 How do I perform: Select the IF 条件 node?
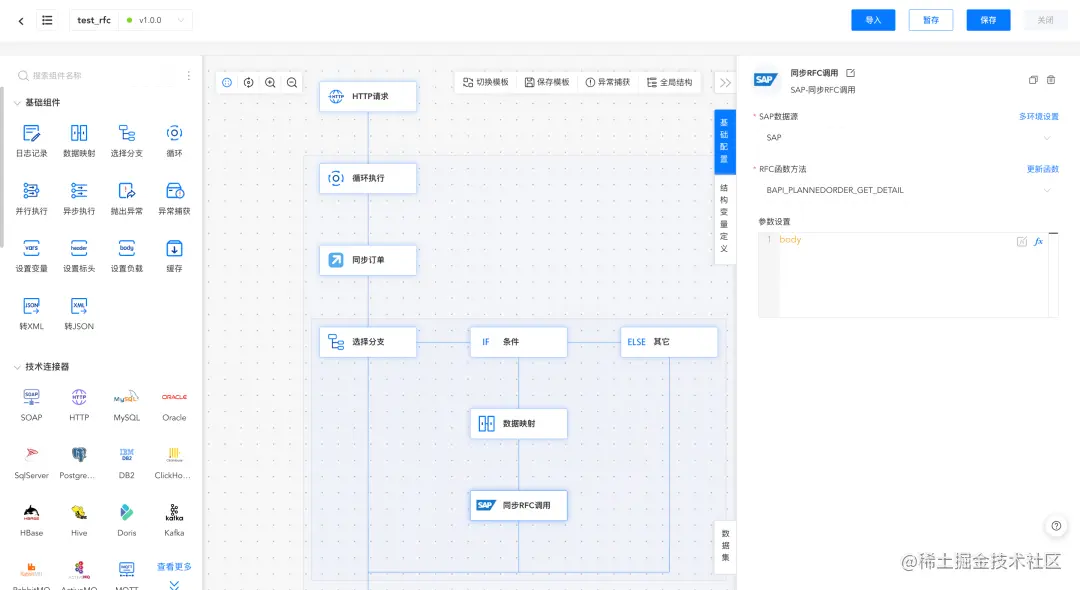[x=519, y=342]
